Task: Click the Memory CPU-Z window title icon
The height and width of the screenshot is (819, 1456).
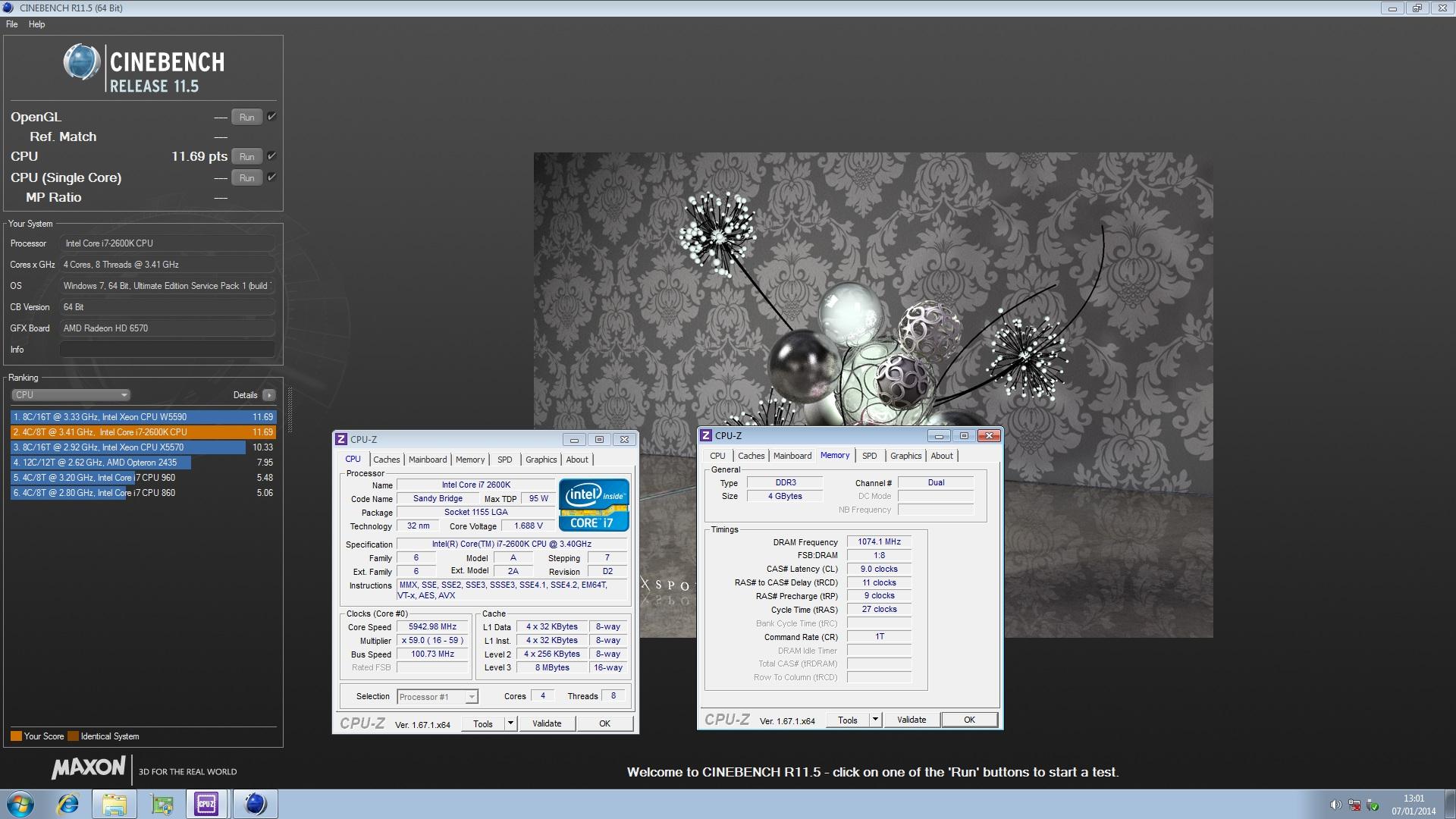Action: pos(706,435)
